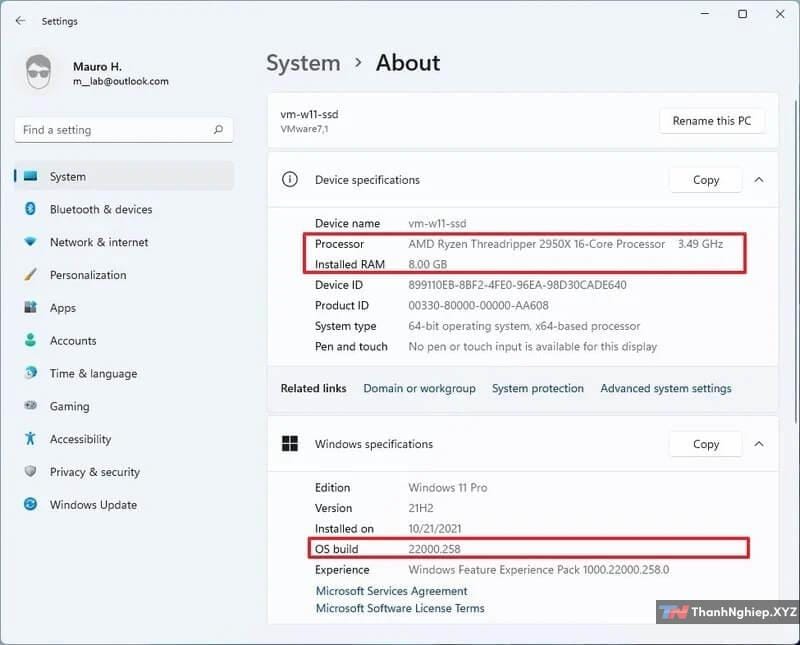This screenshot has height=645, width=800.
Task: Click the Time & language globe icon
Action: coord(31,373)
